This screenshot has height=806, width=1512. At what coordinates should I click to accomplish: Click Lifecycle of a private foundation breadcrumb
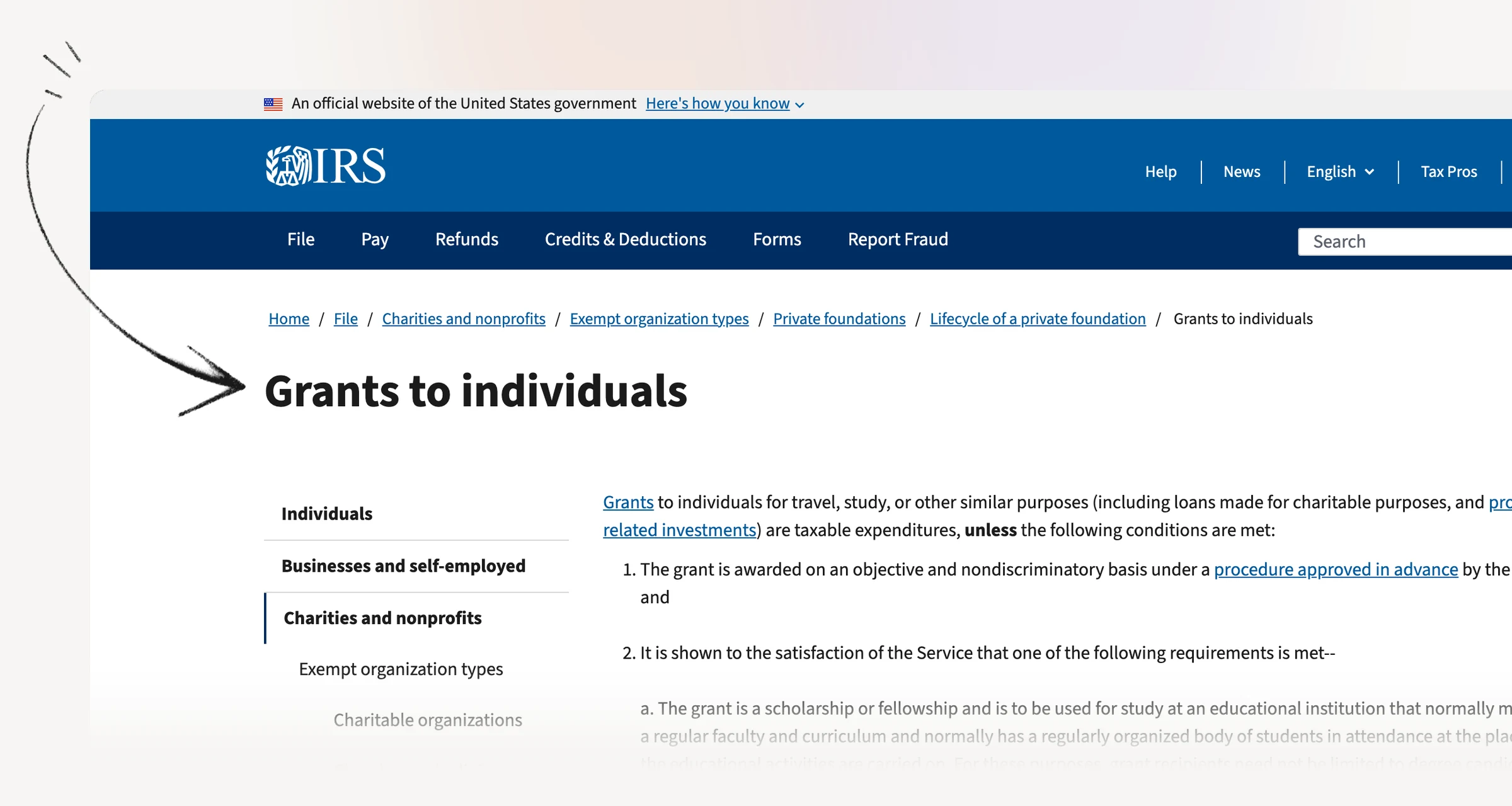(x=1038, y=319)
